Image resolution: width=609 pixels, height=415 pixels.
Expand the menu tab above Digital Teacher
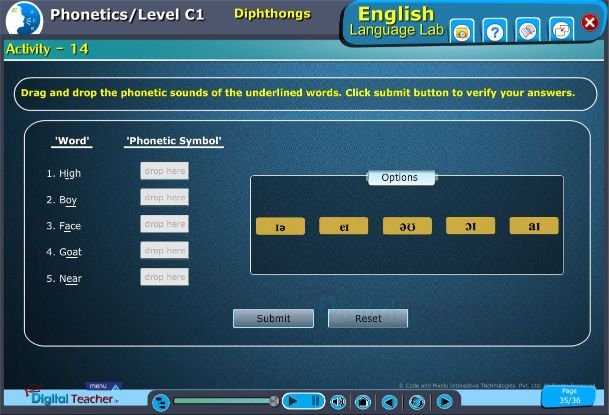coord(103,386)
